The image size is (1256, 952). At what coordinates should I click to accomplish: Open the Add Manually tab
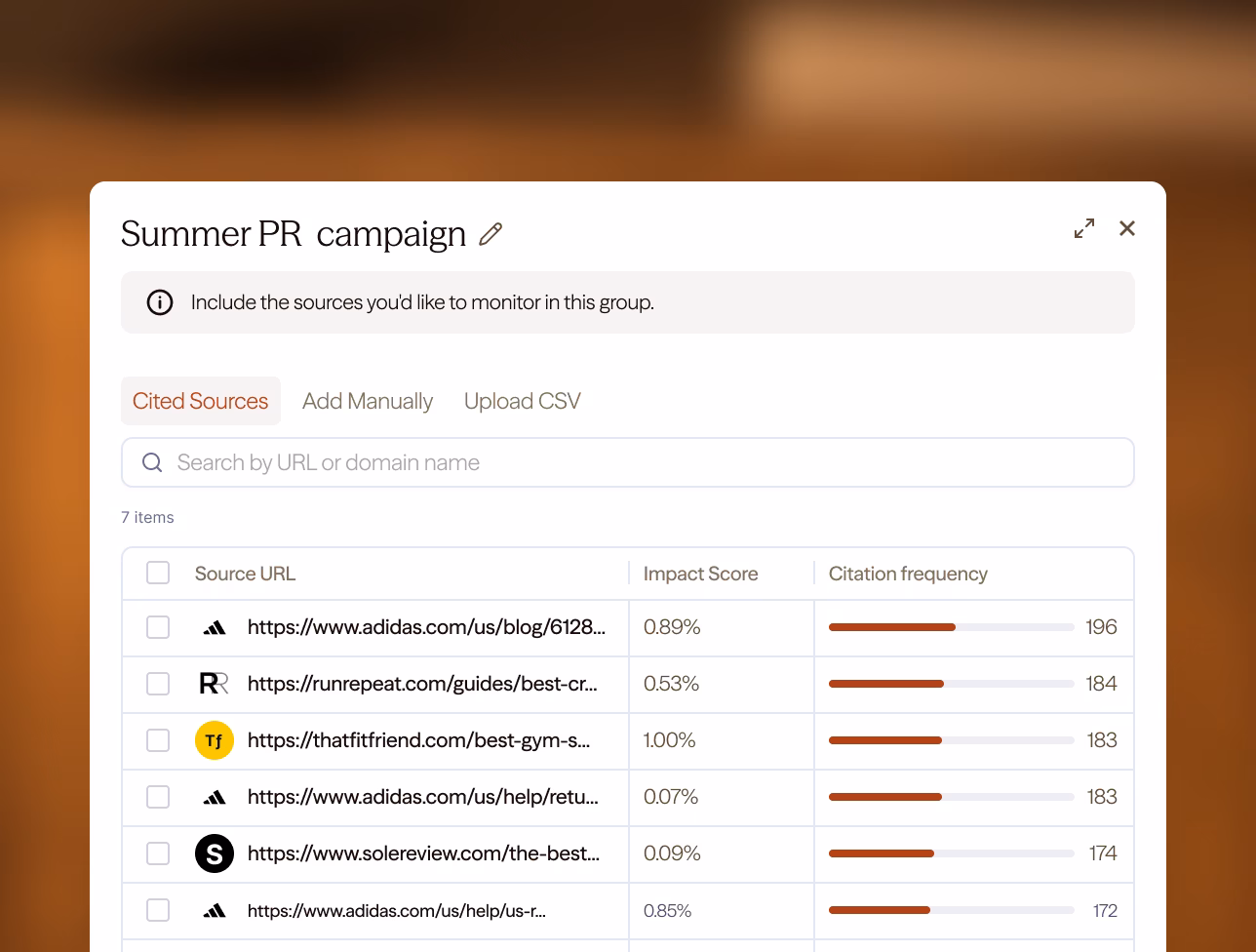(368, 401)
